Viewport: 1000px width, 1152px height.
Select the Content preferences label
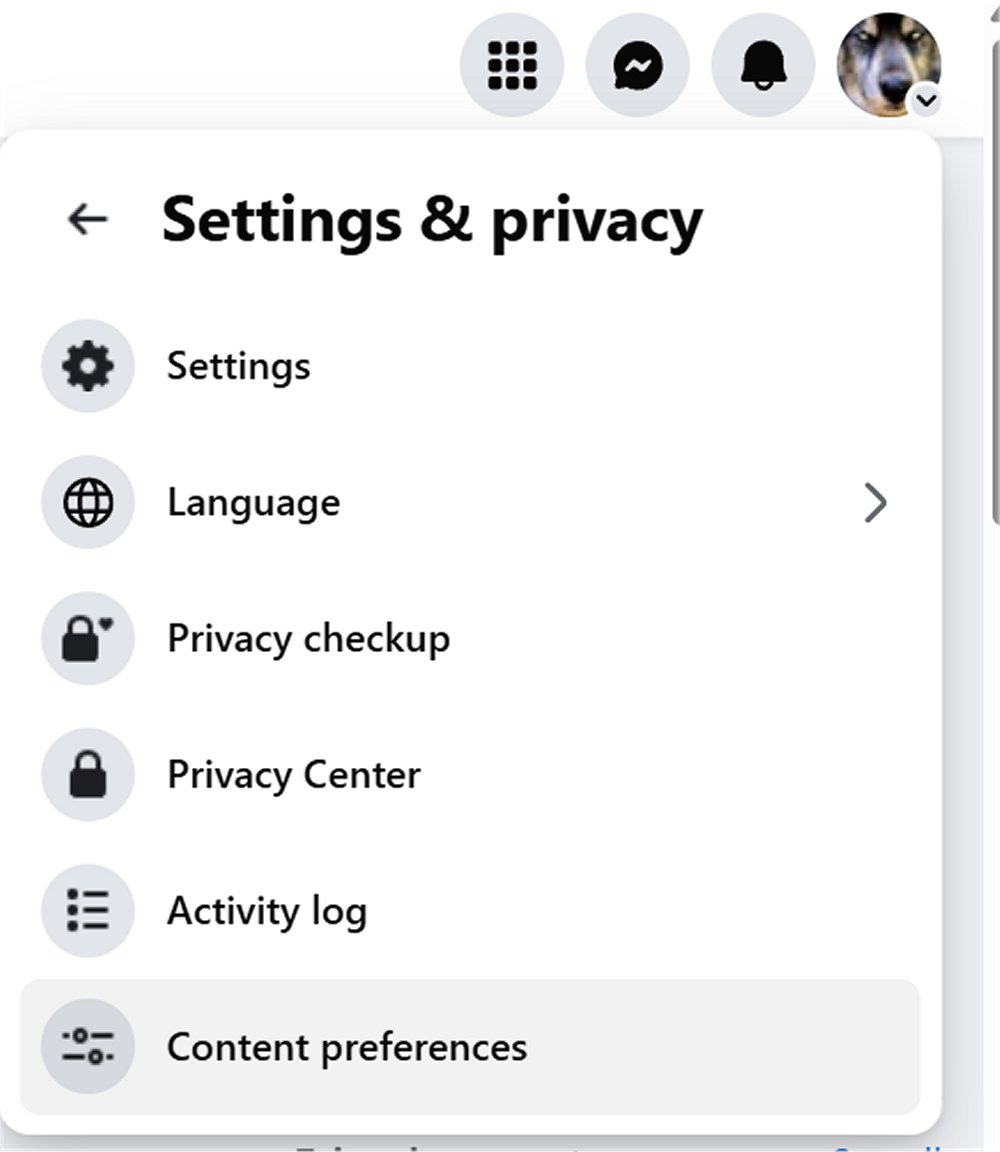click(x=346, y=1047)
